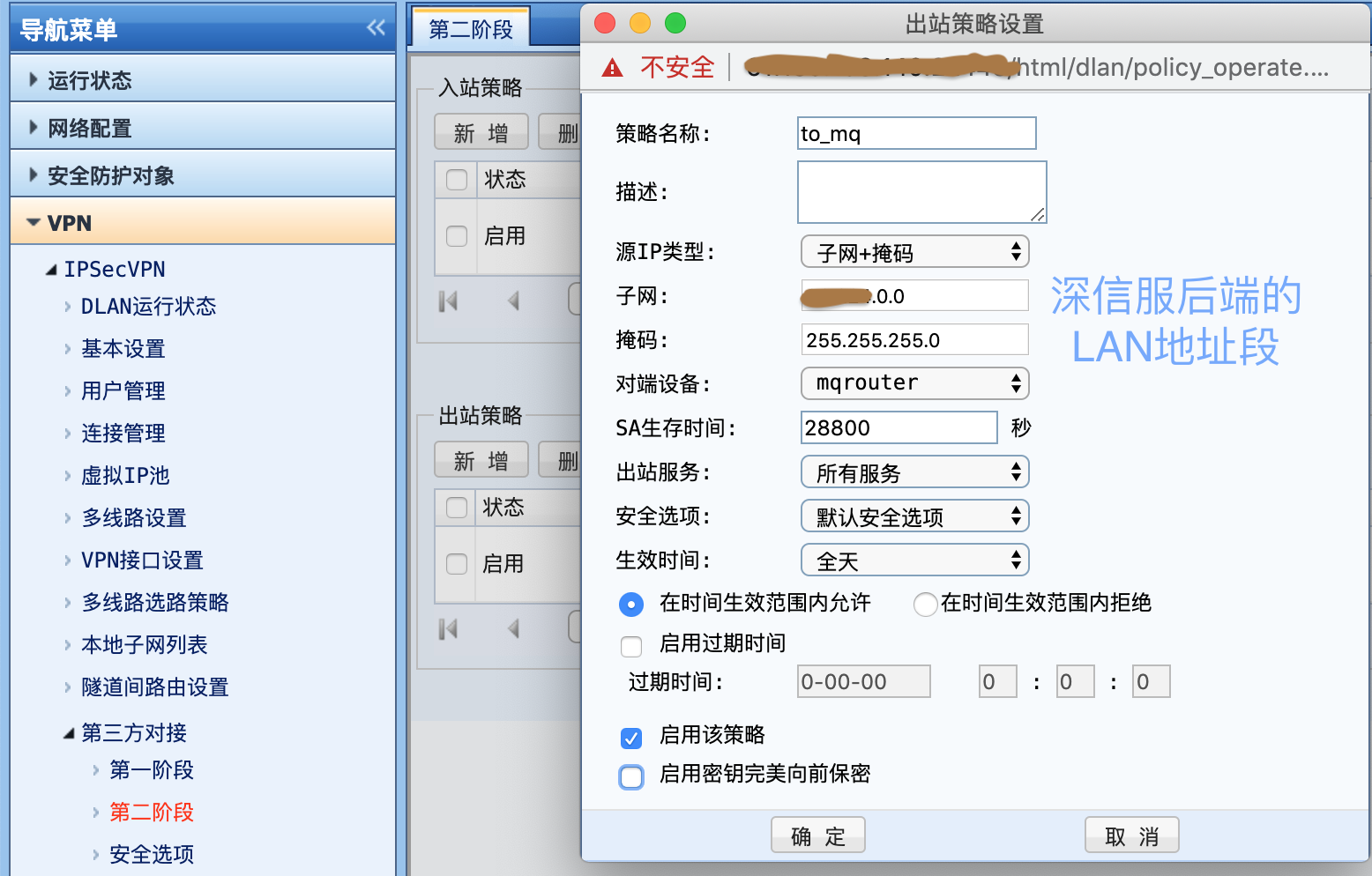Viewport: 1372px width, 876px height.
Task: Open 第一阶段 under third-party settings
Action: [151, 770]
